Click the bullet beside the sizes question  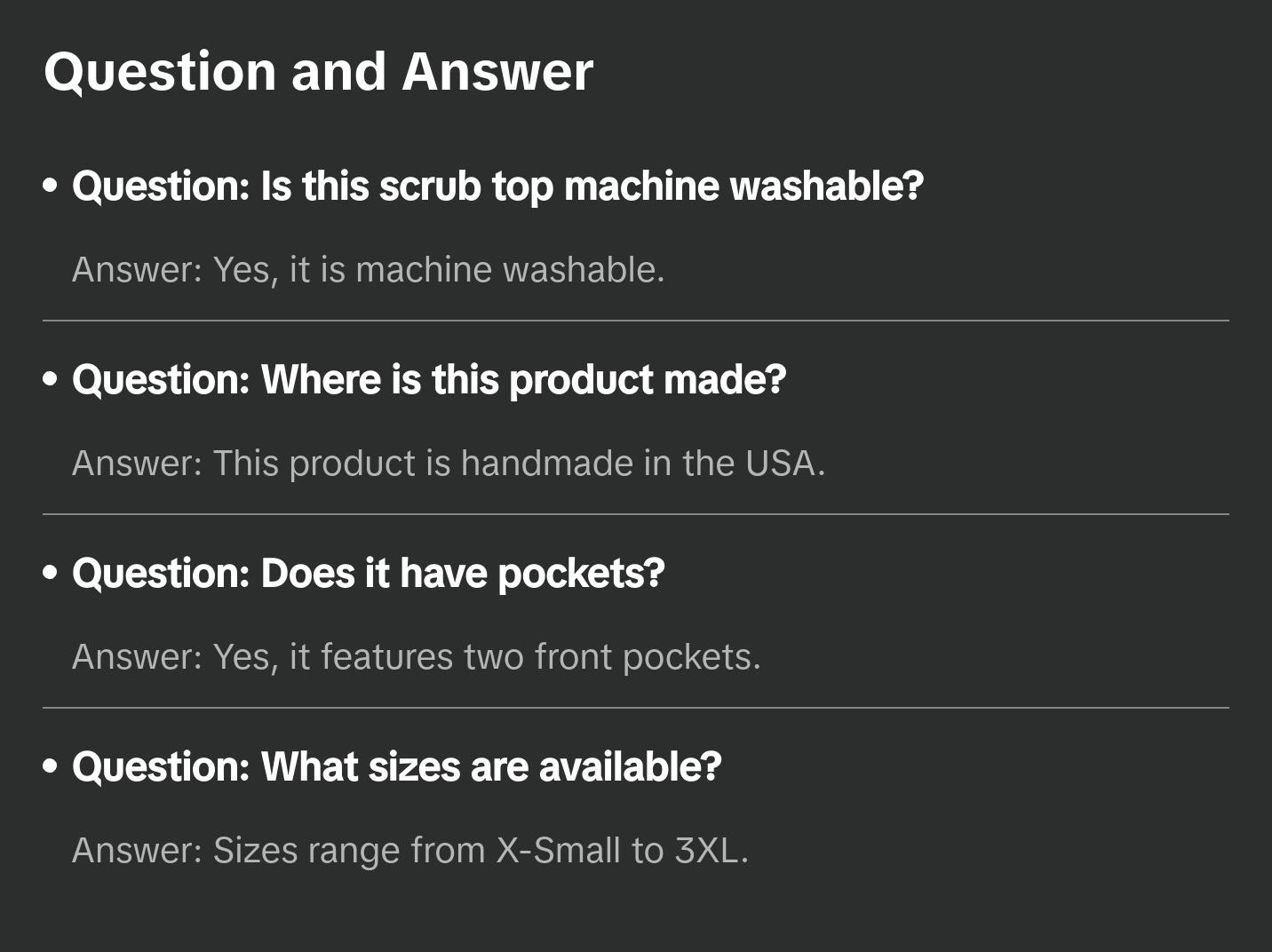tap(50, 766)
